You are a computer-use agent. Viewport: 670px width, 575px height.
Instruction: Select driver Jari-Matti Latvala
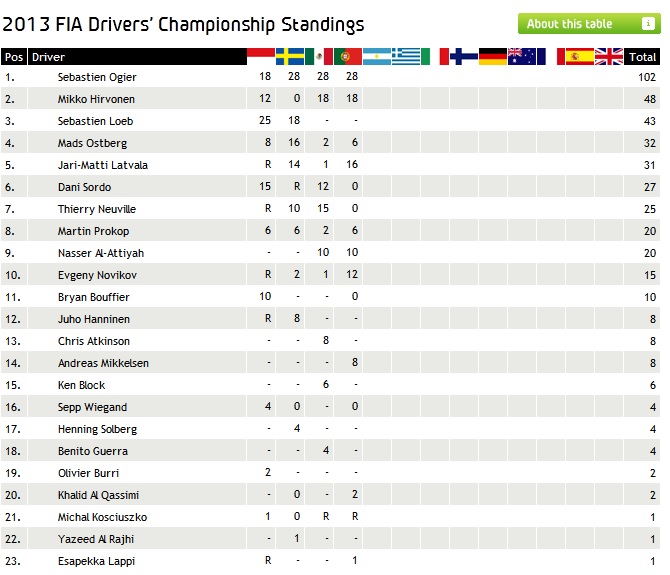(102, 165)
